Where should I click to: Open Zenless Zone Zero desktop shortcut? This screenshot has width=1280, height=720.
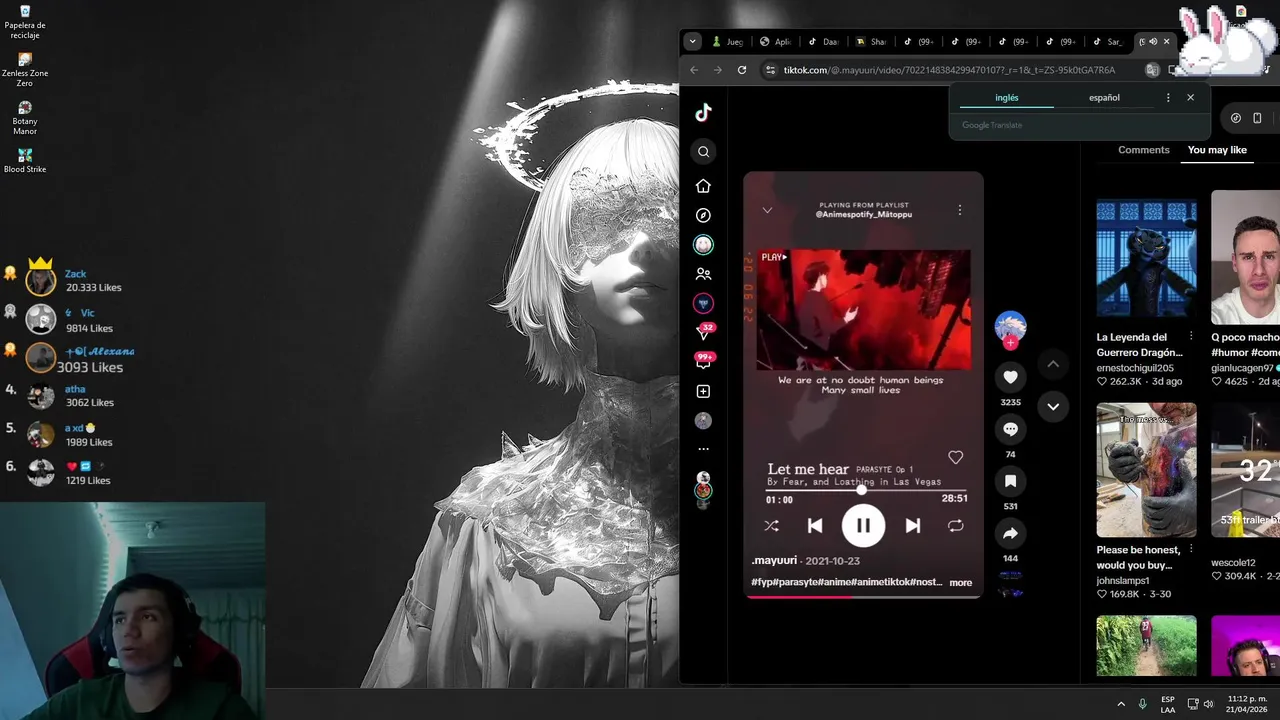click(25, 70)
